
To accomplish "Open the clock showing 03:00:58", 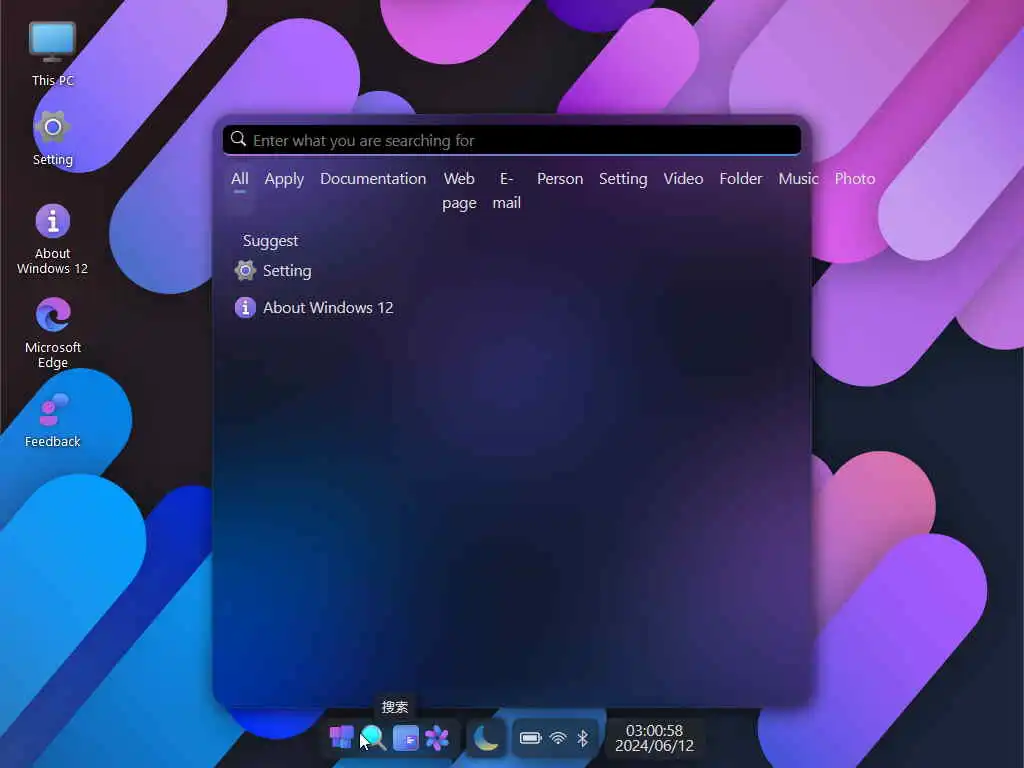I will (x=654, y=738).
